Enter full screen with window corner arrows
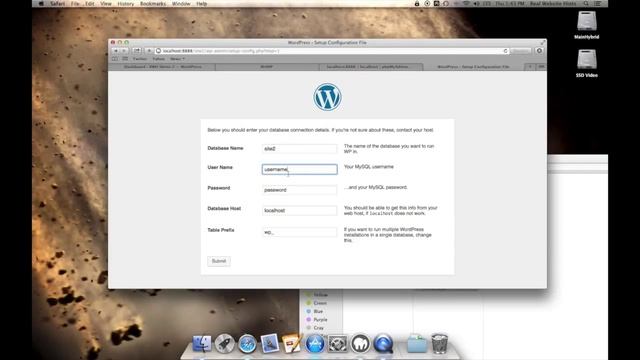Screen dimensions: 640x360 (x=542, y=42)
